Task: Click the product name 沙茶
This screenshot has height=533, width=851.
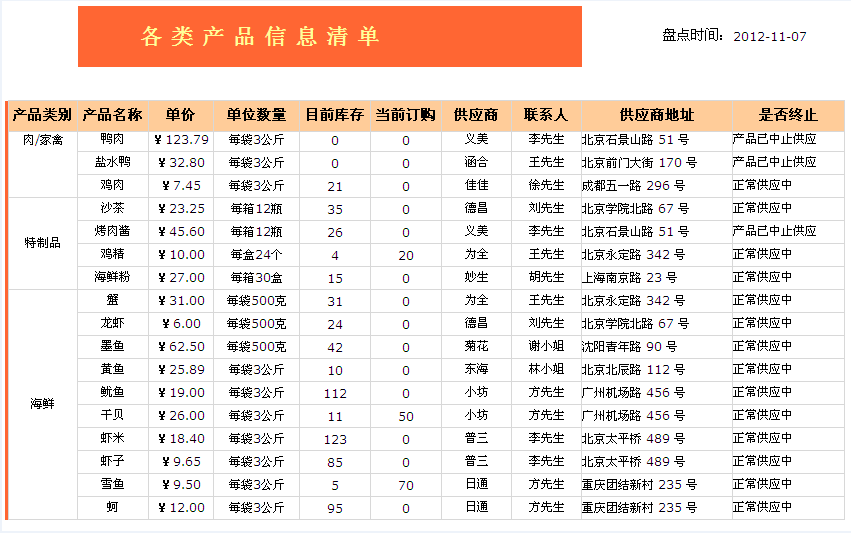Action: pos(112,208)
